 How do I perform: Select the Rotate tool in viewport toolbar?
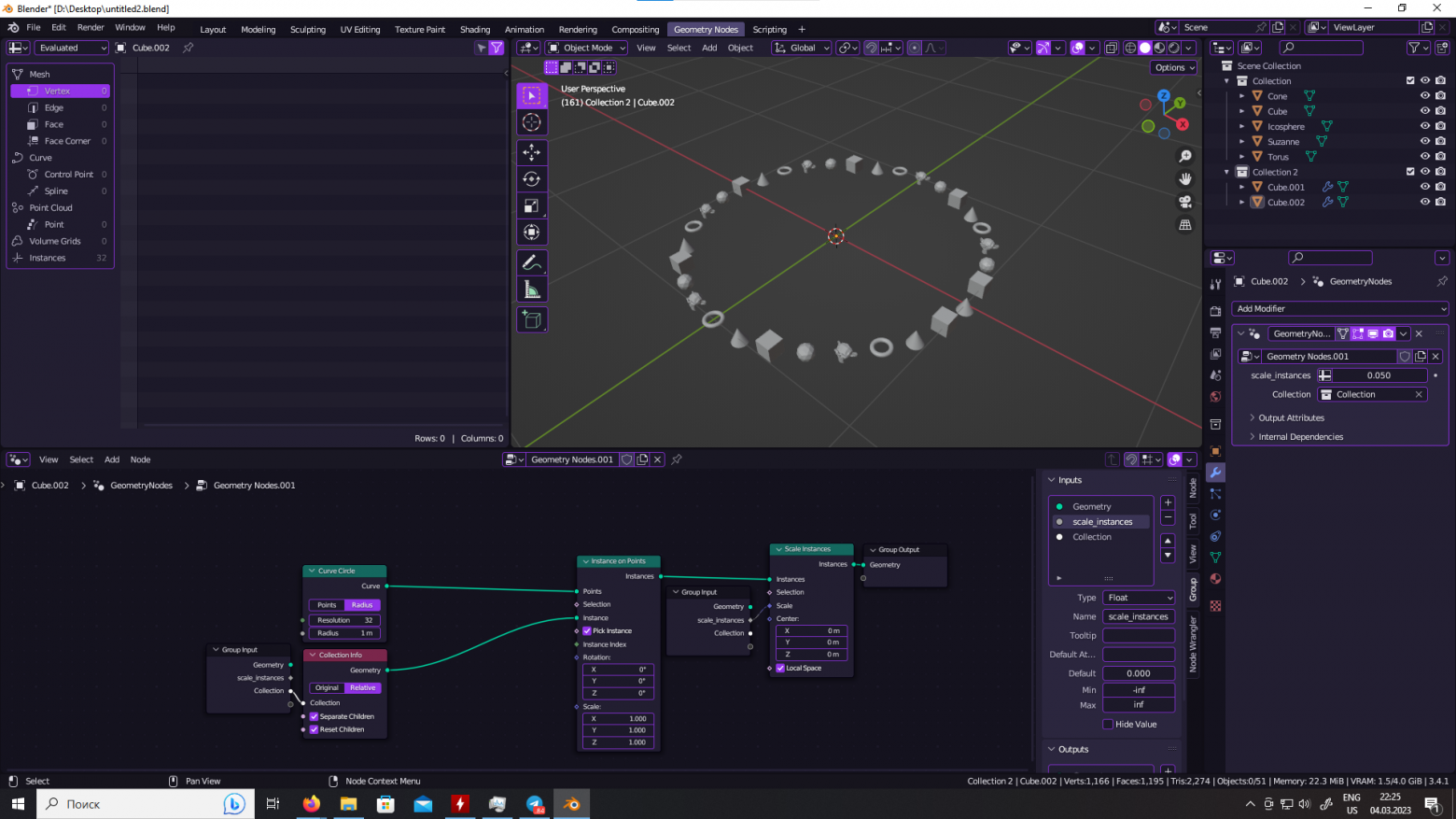(532, 179)
